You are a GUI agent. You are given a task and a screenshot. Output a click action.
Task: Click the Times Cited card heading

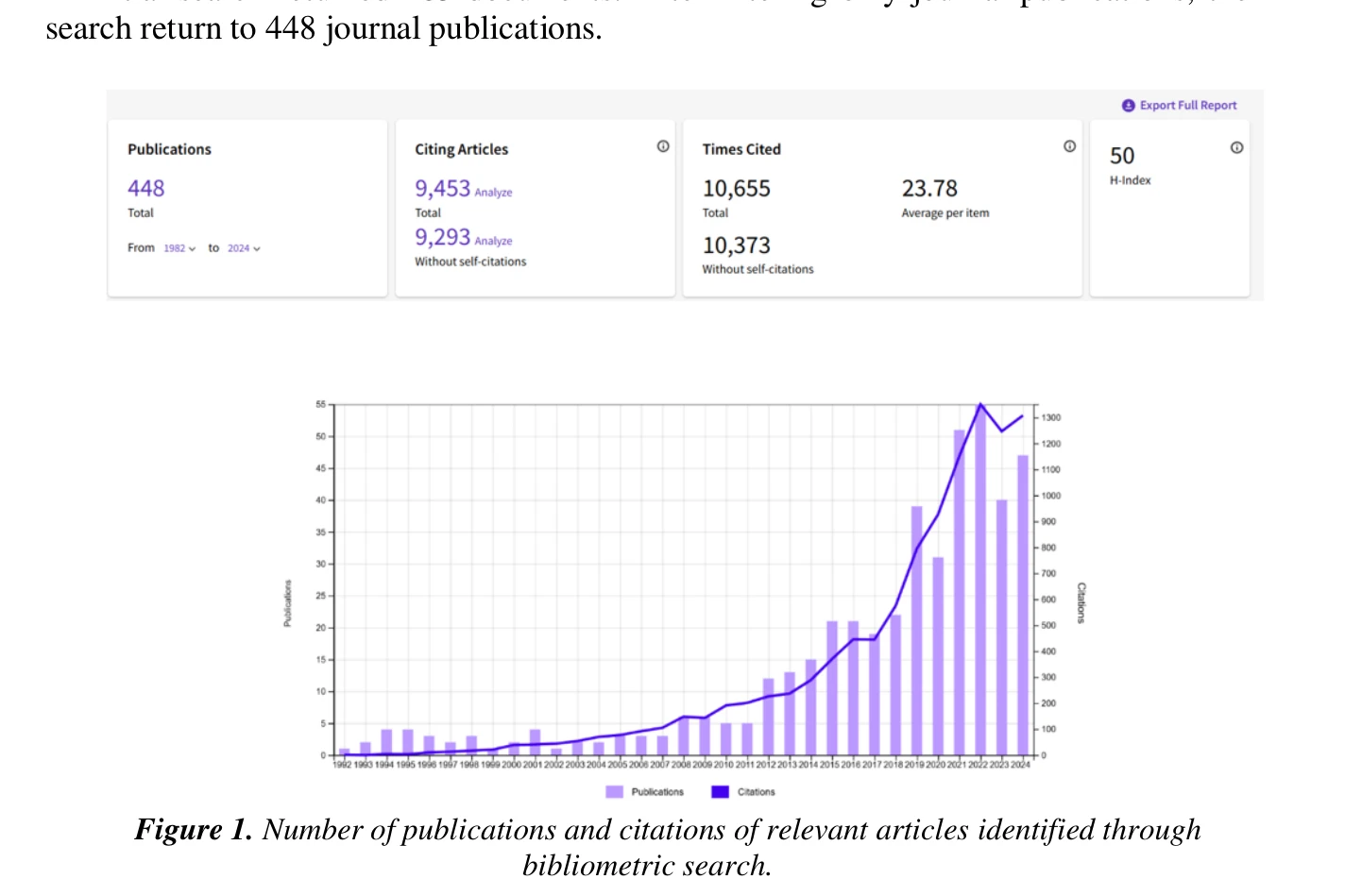click(x=741, y=149)
